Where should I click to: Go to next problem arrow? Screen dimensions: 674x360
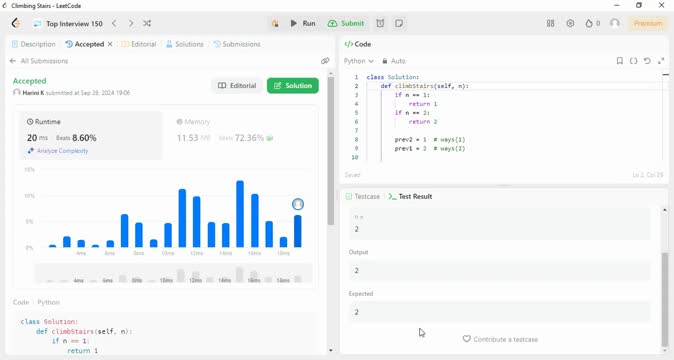coord(131,23)
